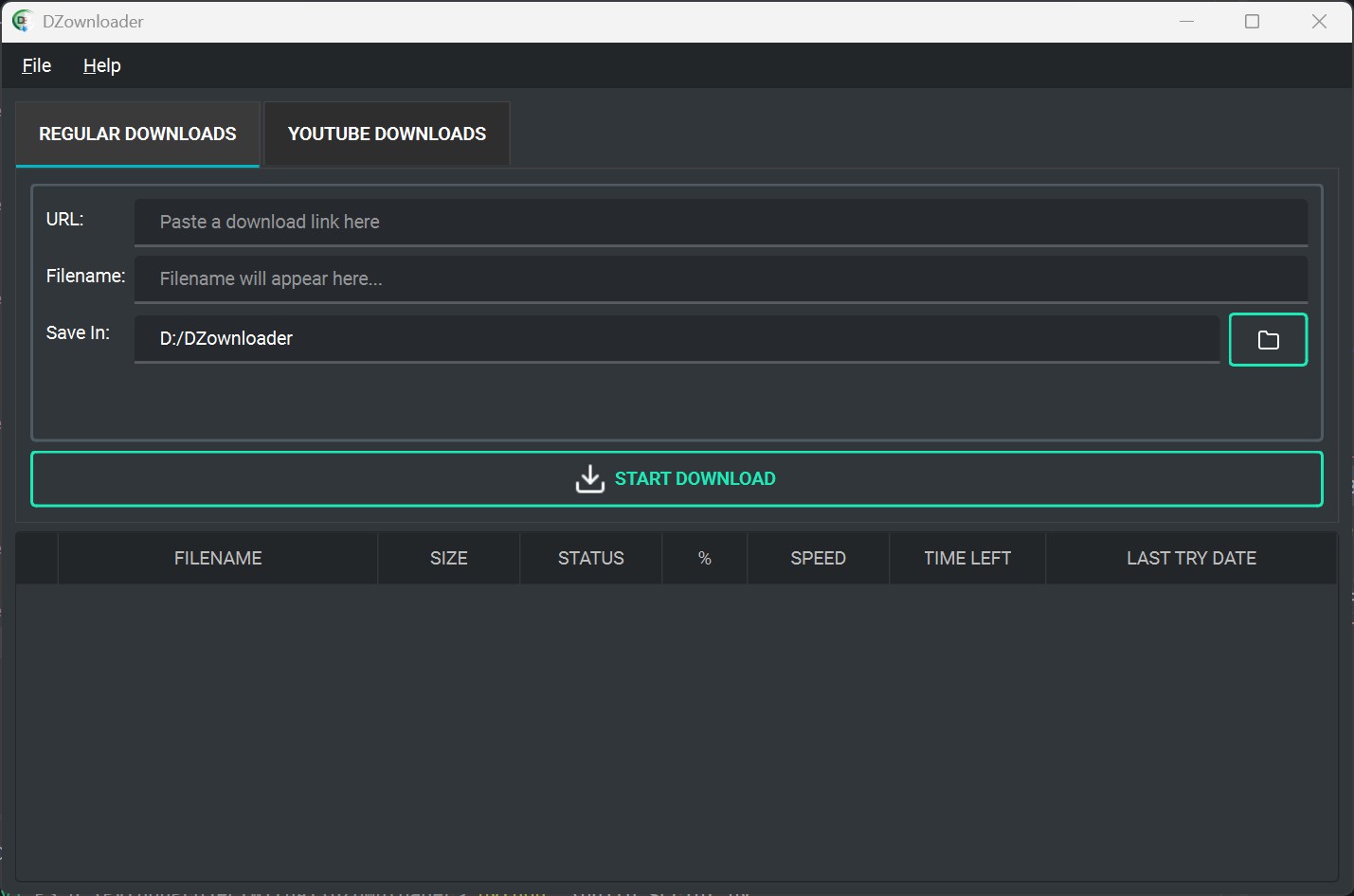This screenshot has width=1354, height=896.
Task: Click the Filename: label text
Action: (x=85, y=276)
